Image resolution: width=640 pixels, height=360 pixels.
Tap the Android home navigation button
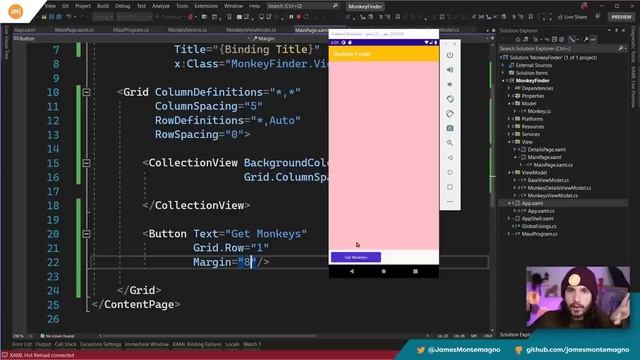(384, 271)
